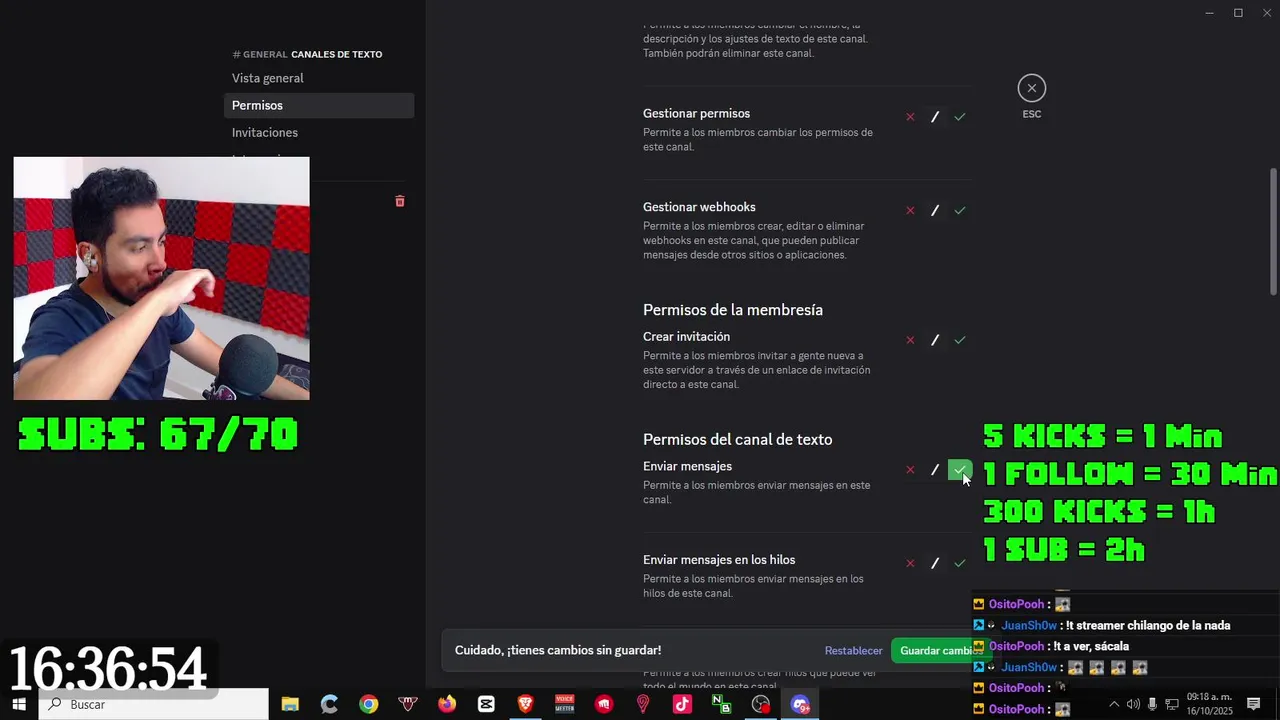The width and height of the screenshot is (1280, 720).
Task: Open the green NB taskbar app
Action: click(x=721, y=704)
